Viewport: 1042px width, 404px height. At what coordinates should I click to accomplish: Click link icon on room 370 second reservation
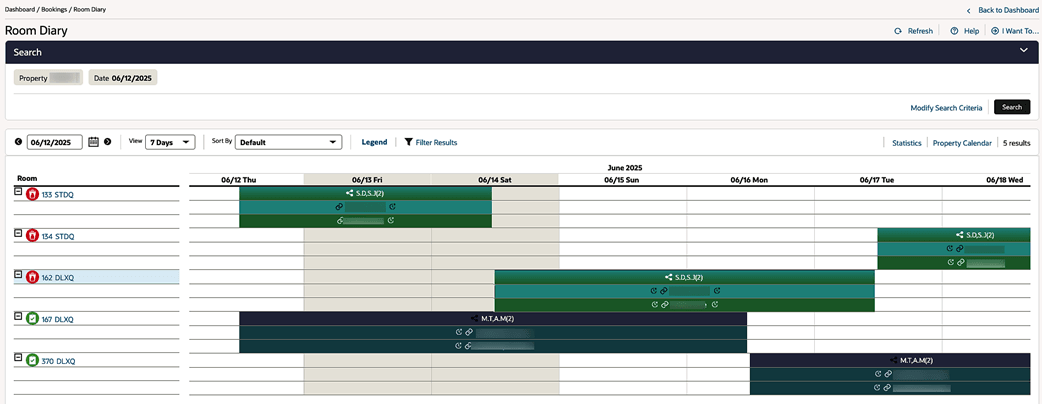coord(886,387)
